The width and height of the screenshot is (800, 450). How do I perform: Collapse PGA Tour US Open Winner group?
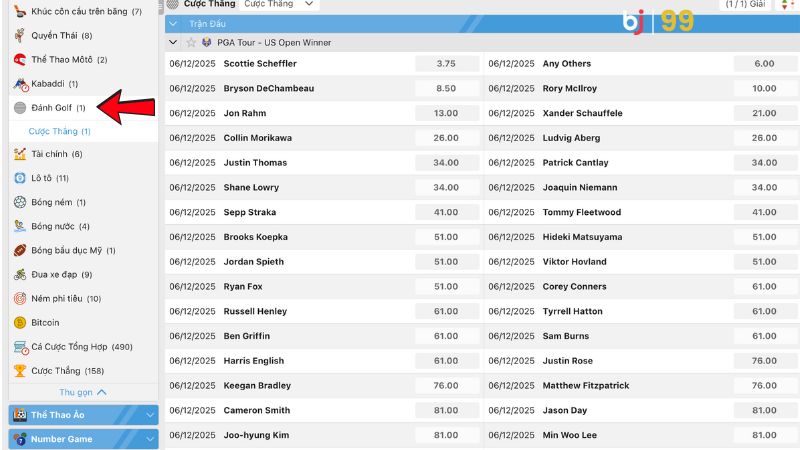coord(173,42)
